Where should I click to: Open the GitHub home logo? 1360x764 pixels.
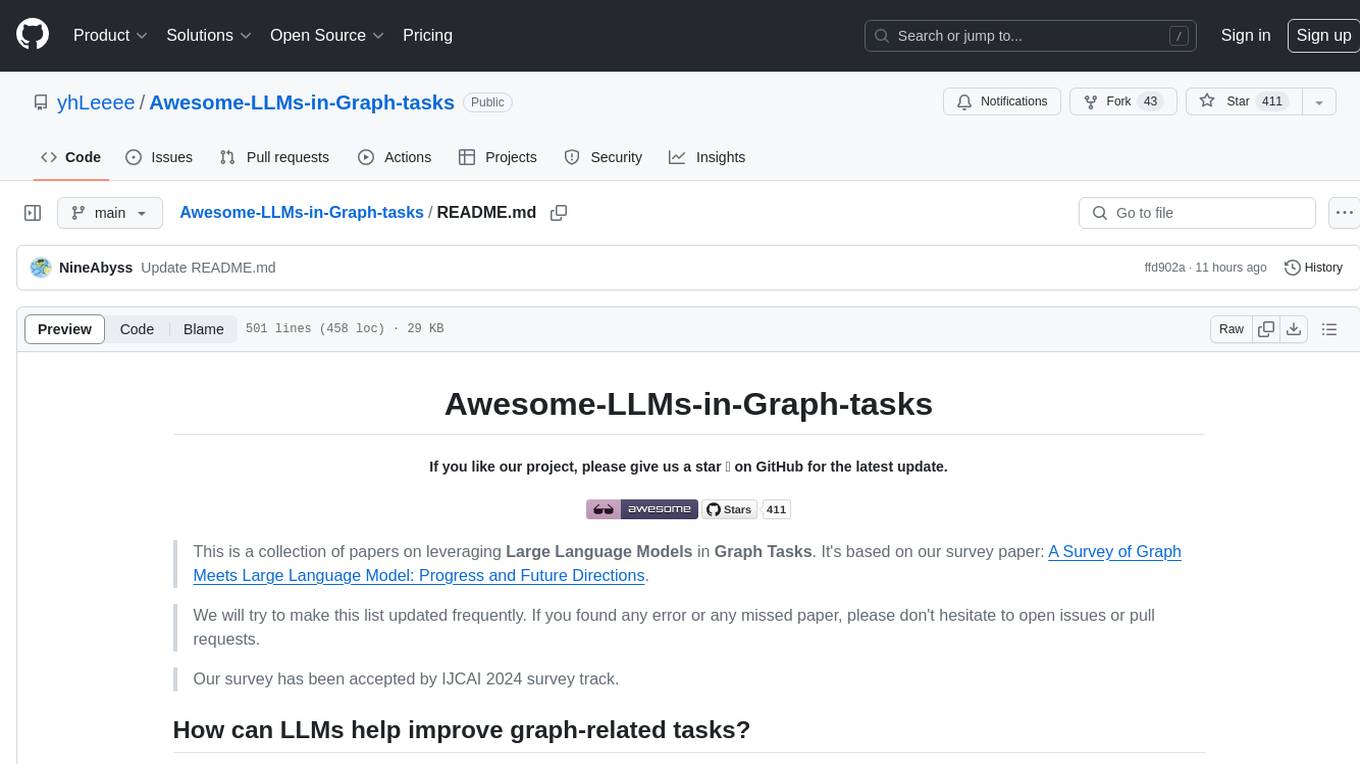coord(32,35)
